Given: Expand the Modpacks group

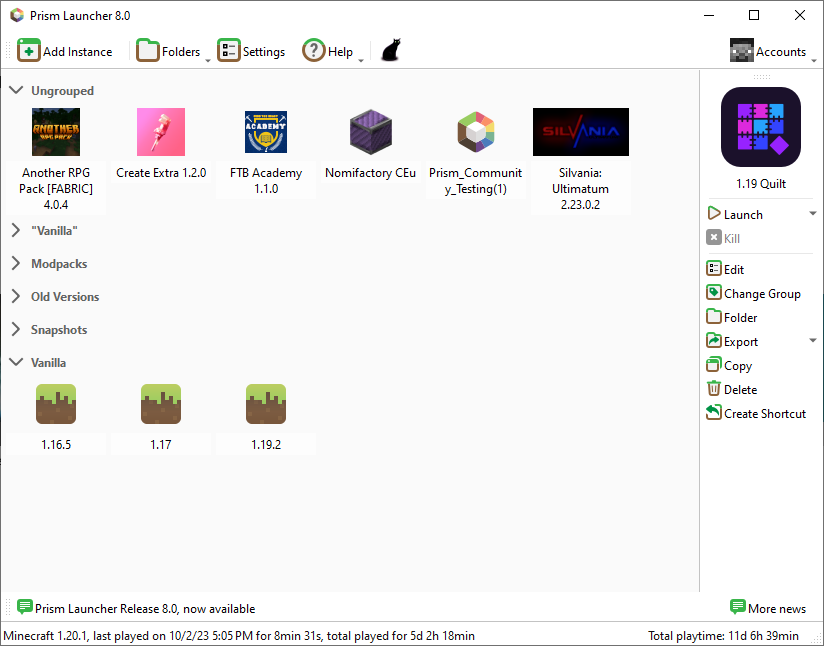Looking at the screenshot, I should coord(16,263).
